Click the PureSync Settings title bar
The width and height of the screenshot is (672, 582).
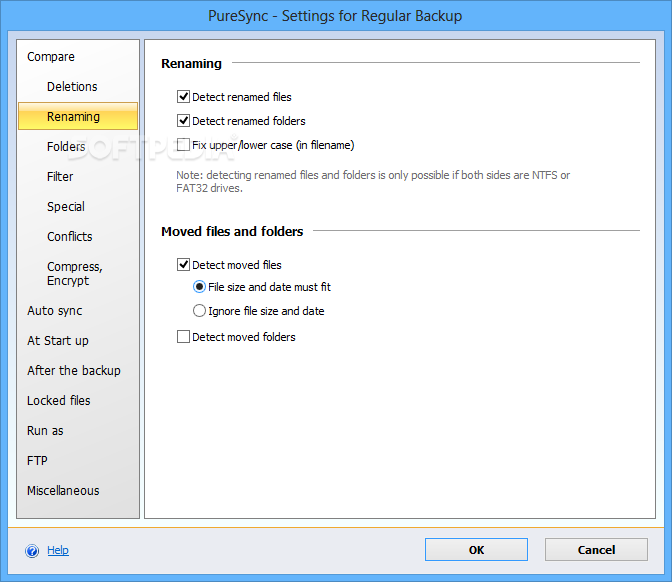335,16
